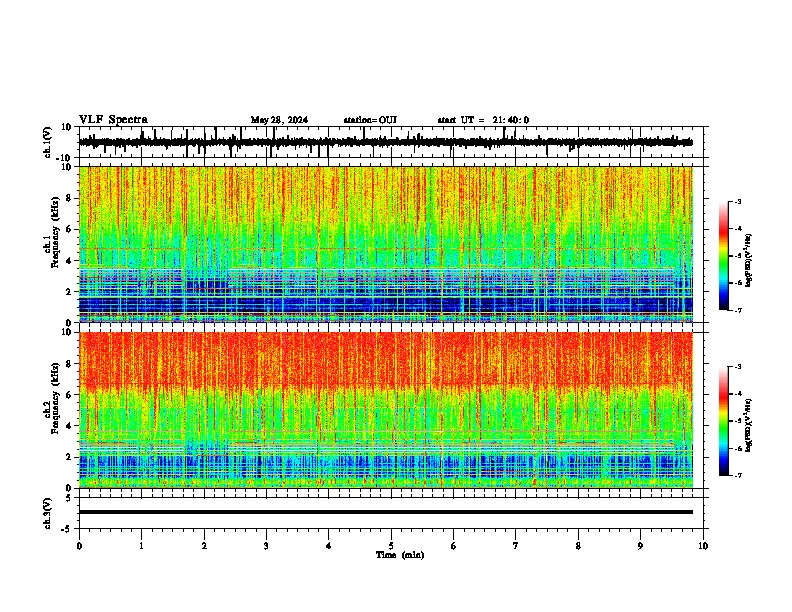Click the ch.1 color bar log(PSD) unit label
Viewport: 792px width, 612px height.
tap(749, 260)
